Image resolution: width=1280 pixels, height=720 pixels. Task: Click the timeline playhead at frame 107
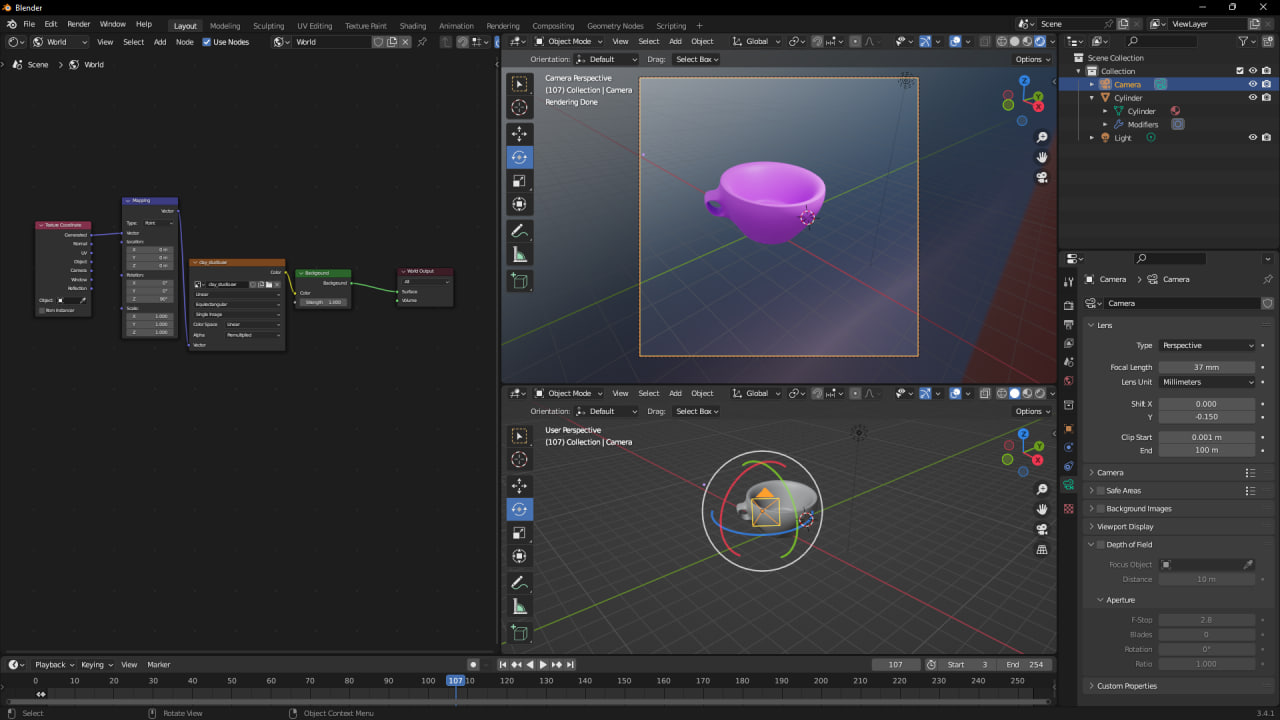click(455, 680)
